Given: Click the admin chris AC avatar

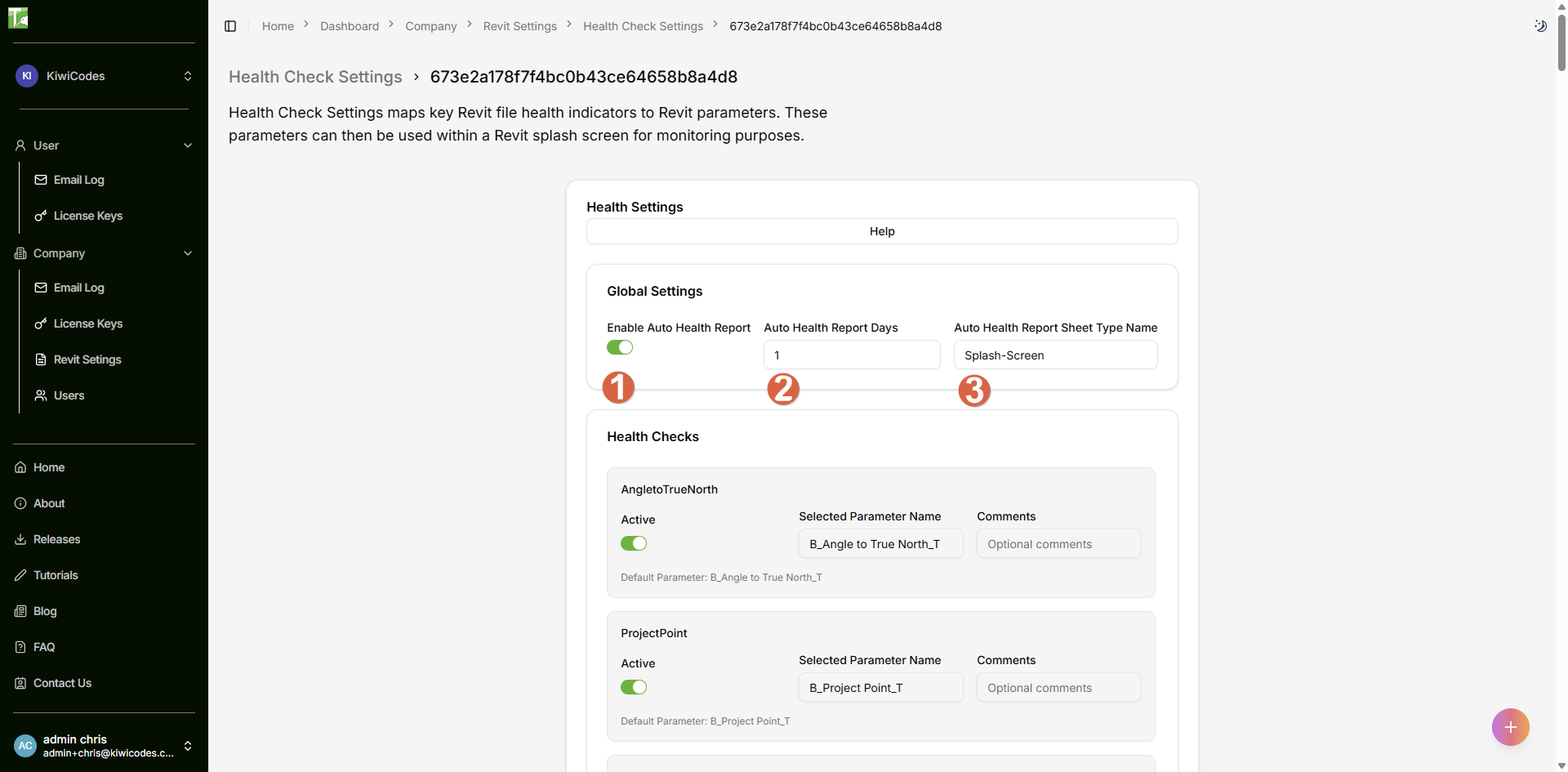Looking at the screenshot, I should [x=25, y=746].
